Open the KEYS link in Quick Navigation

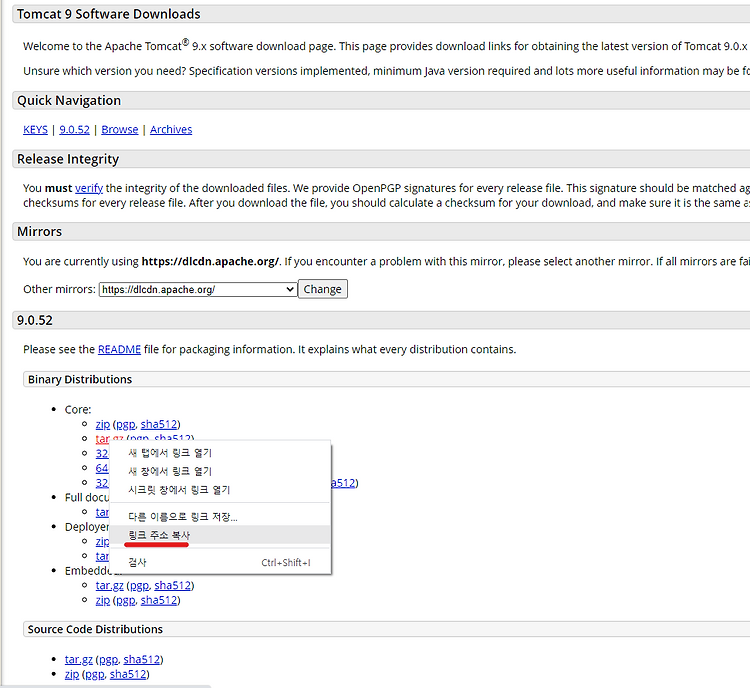point(35,130)
